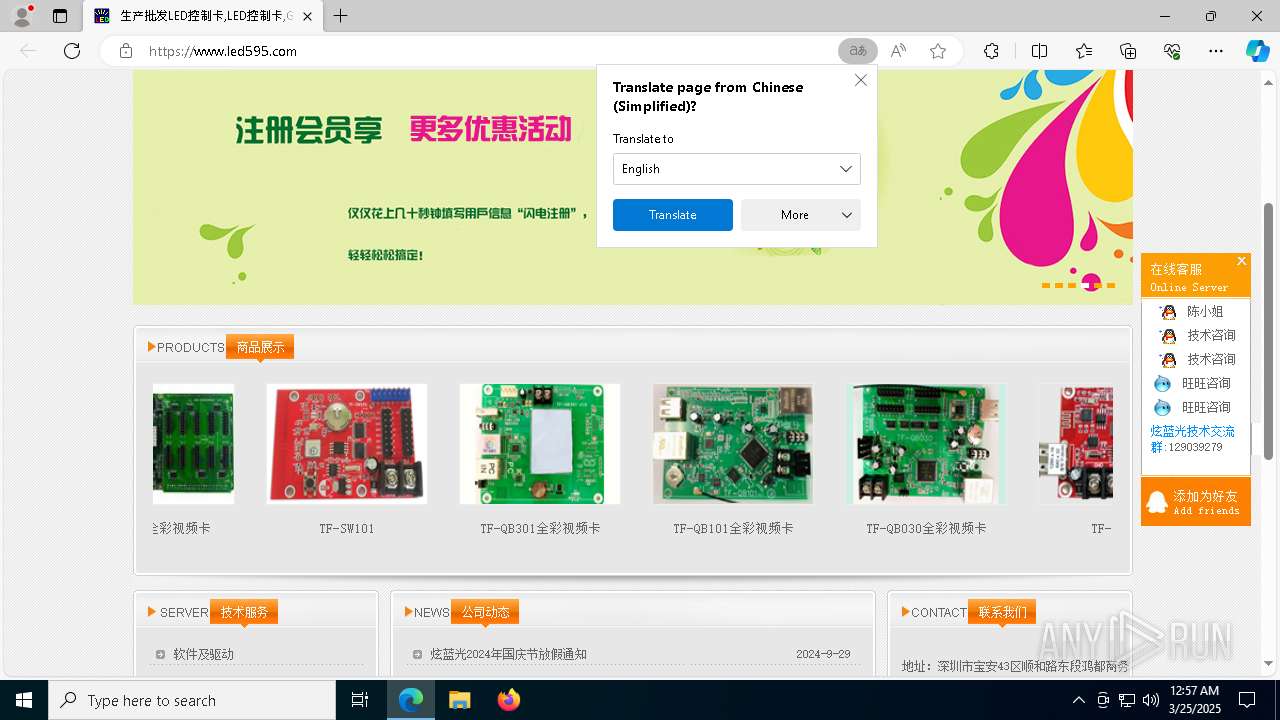Select the 商品展示 products tab
Image resolution: width=1280 pixels, height=720 pixels.
click(260, 347)
